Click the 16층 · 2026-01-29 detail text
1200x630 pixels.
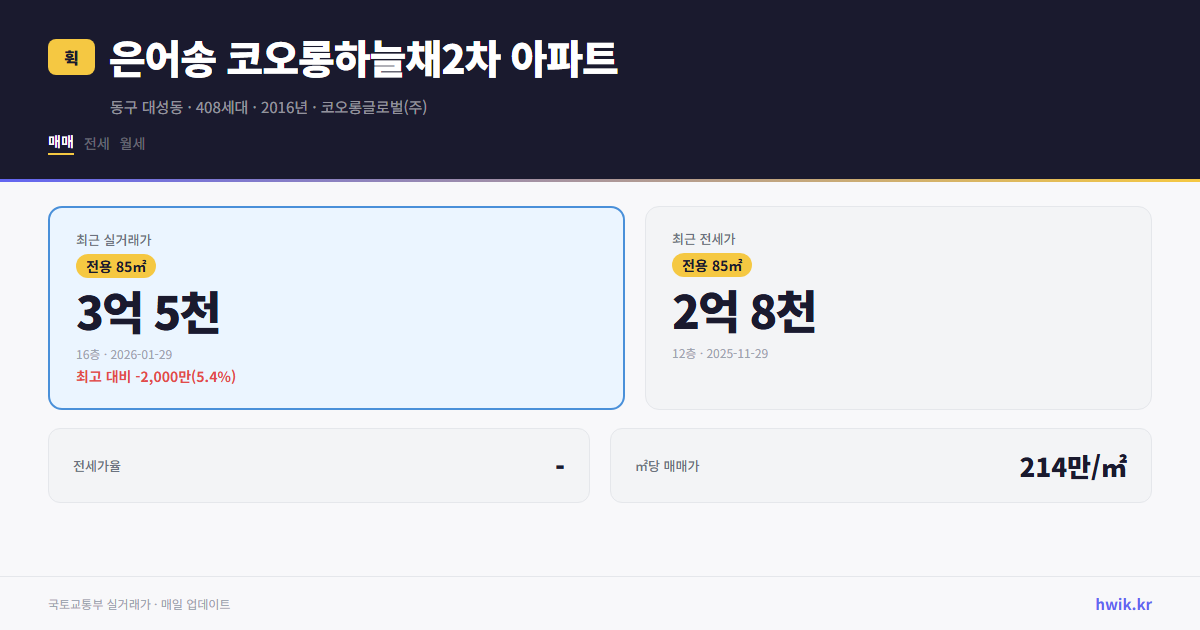(122, 354)
